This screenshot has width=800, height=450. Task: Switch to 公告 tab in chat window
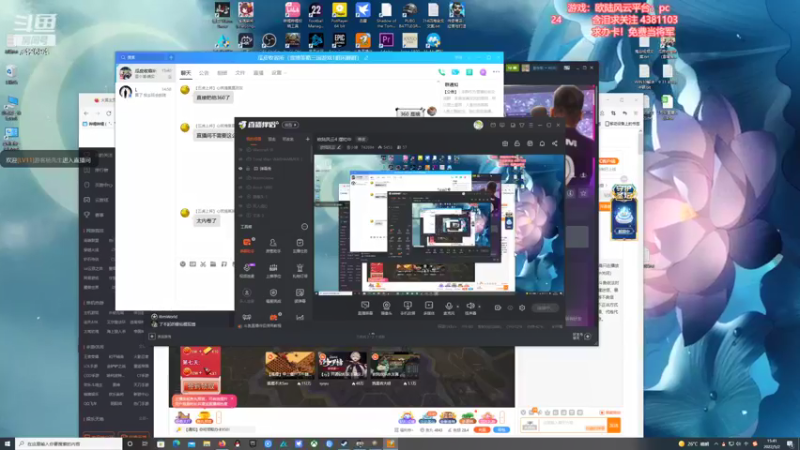tap(204, 73)
